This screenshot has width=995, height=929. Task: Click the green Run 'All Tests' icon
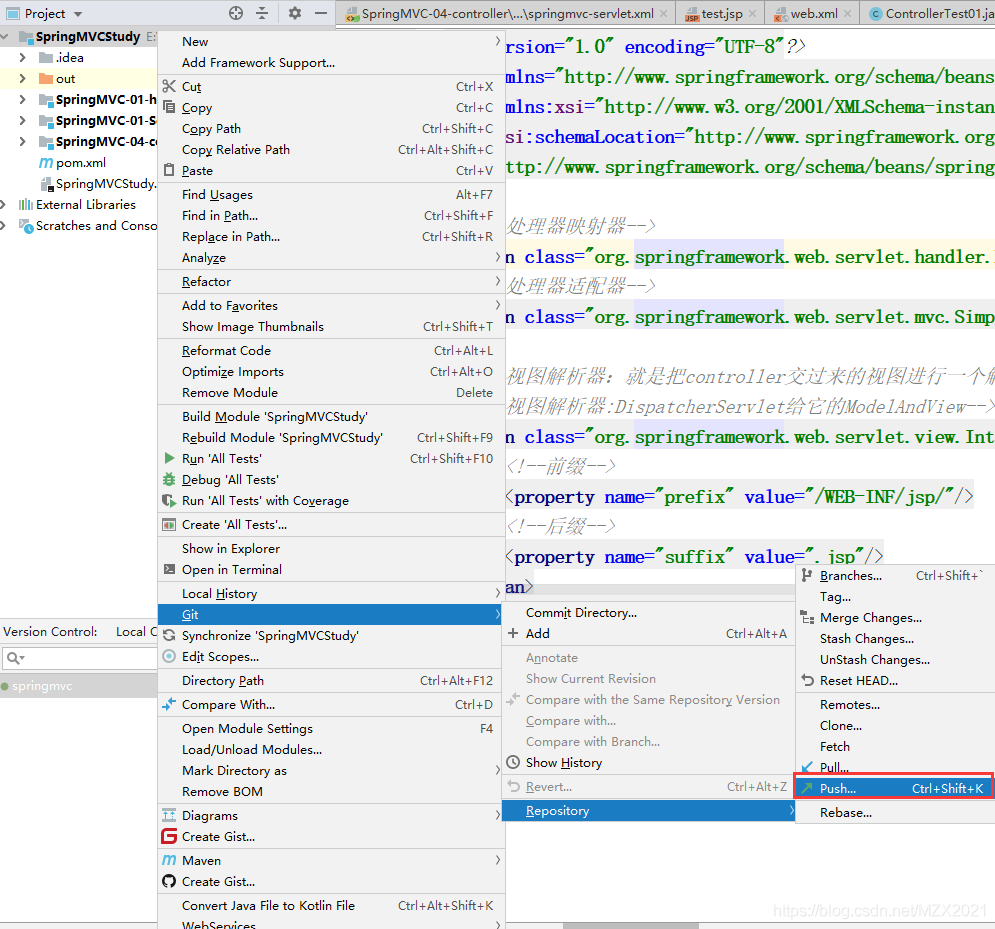[170, 459]
